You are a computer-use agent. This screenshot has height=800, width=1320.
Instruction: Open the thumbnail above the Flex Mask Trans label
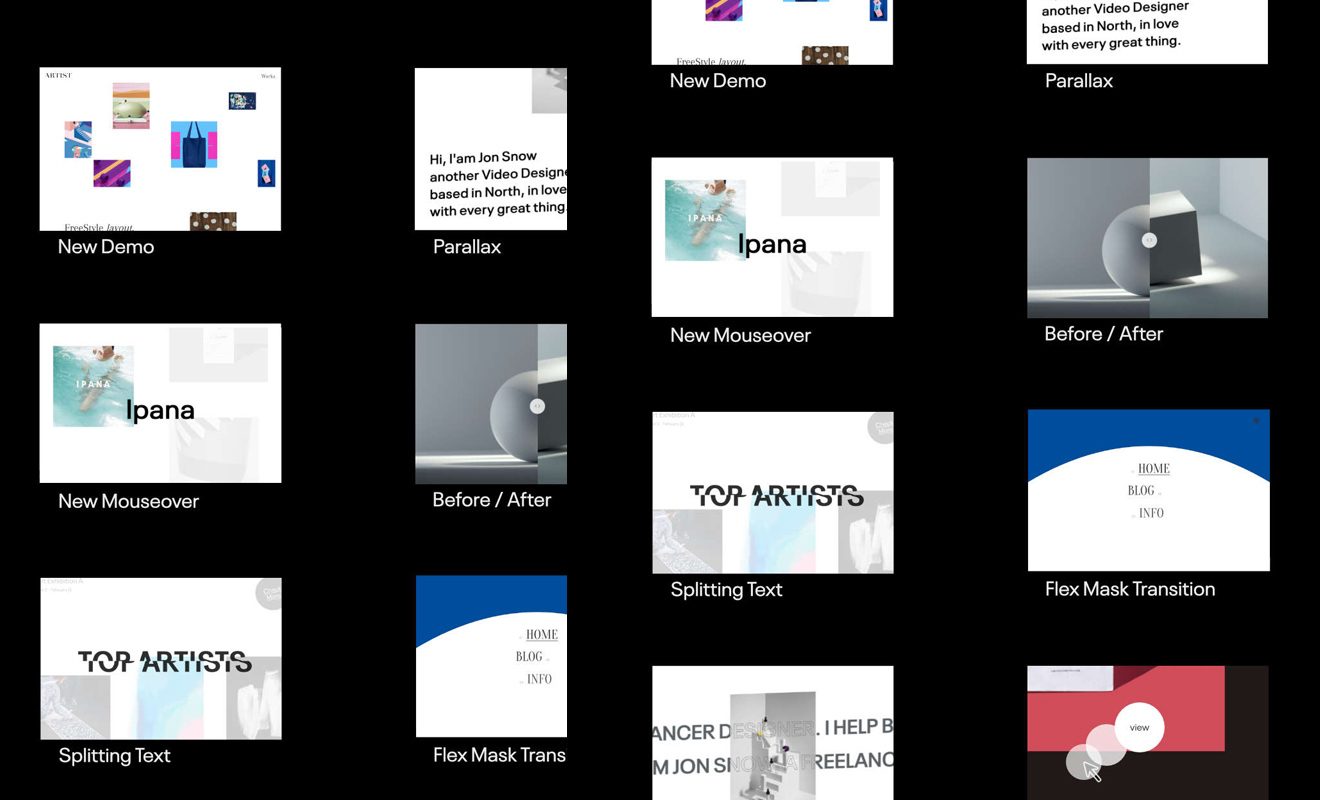tap(491, 657)
